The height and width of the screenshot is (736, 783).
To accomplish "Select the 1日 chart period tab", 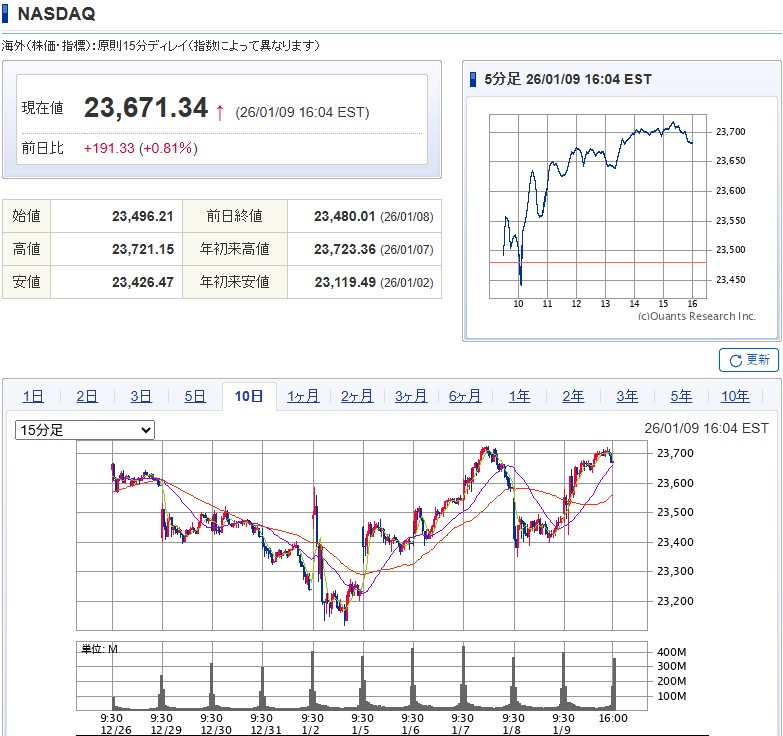I will pos(33,396).
